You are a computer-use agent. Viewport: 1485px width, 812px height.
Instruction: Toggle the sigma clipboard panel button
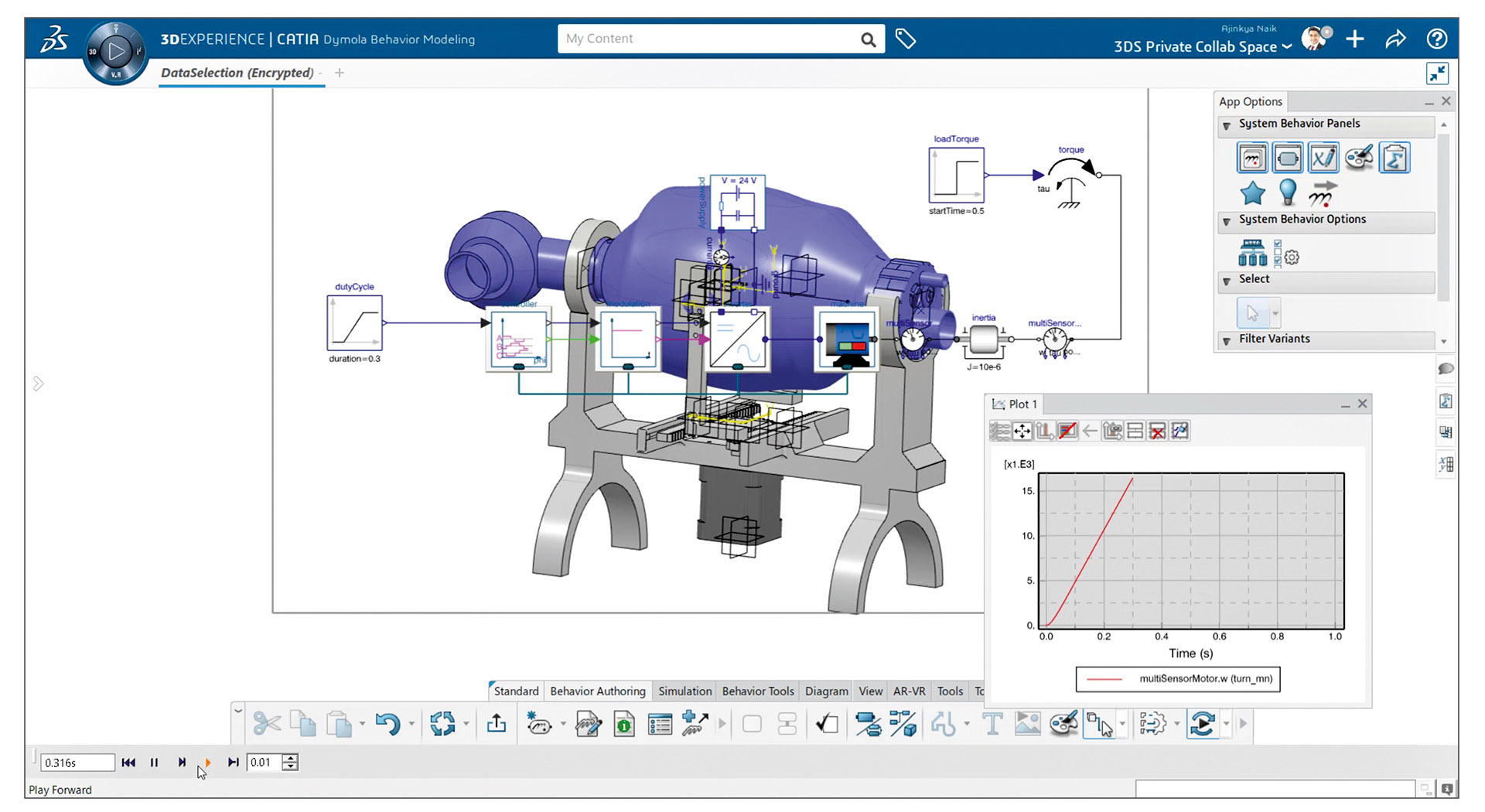[1395, 158]
